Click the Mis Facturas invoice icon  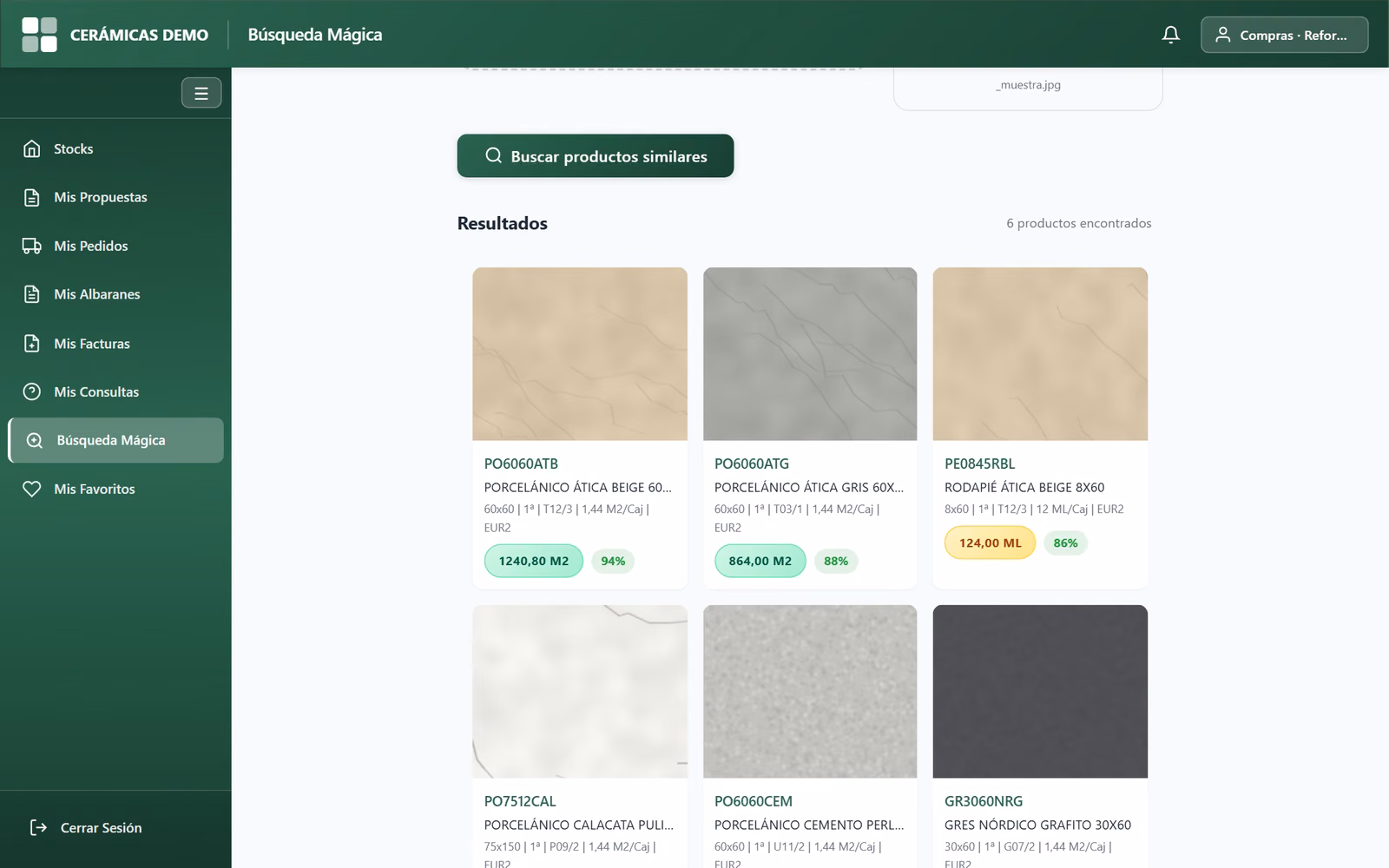click(32, 343)
